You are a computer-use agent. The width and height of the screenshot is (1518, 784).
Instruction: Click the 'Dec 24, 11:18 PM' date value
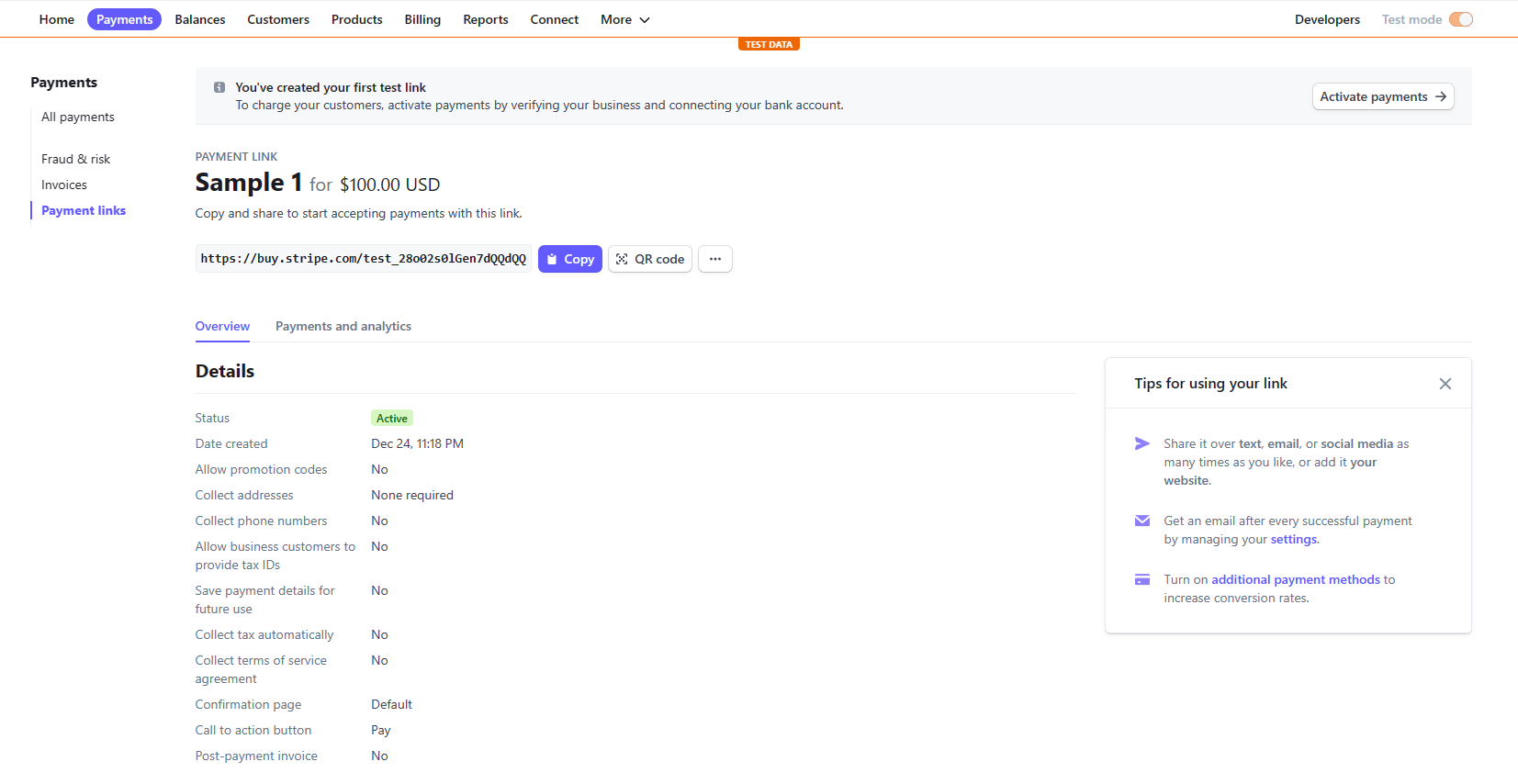click(x=417, y=443)
